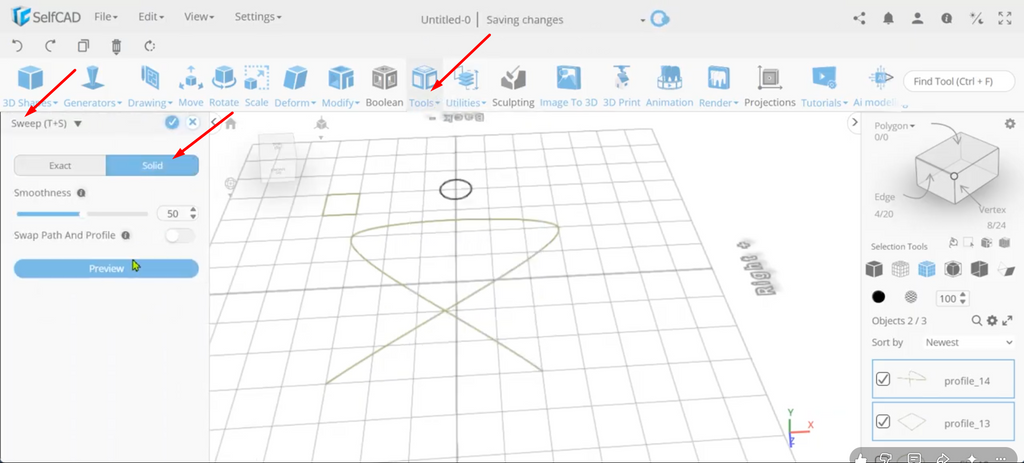The width and height of the screenshot is (1024, 463).
Task: Toggle Swap Path And Profile switch
Action: (x=180, y=236)
